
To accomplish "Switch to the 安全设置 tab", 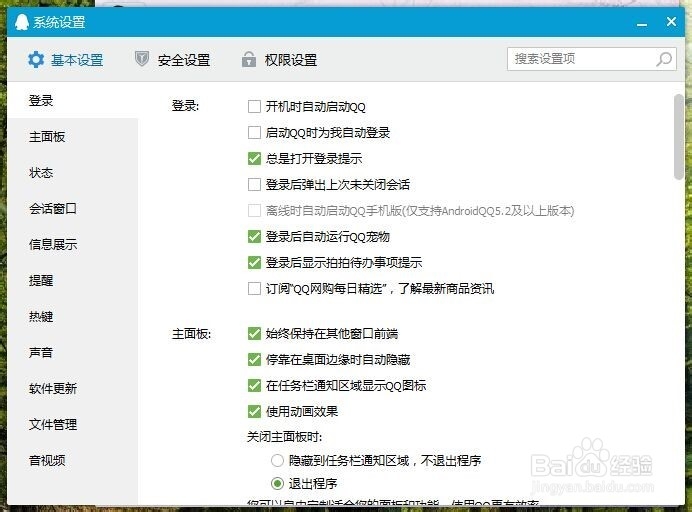I will pos(173,60).
